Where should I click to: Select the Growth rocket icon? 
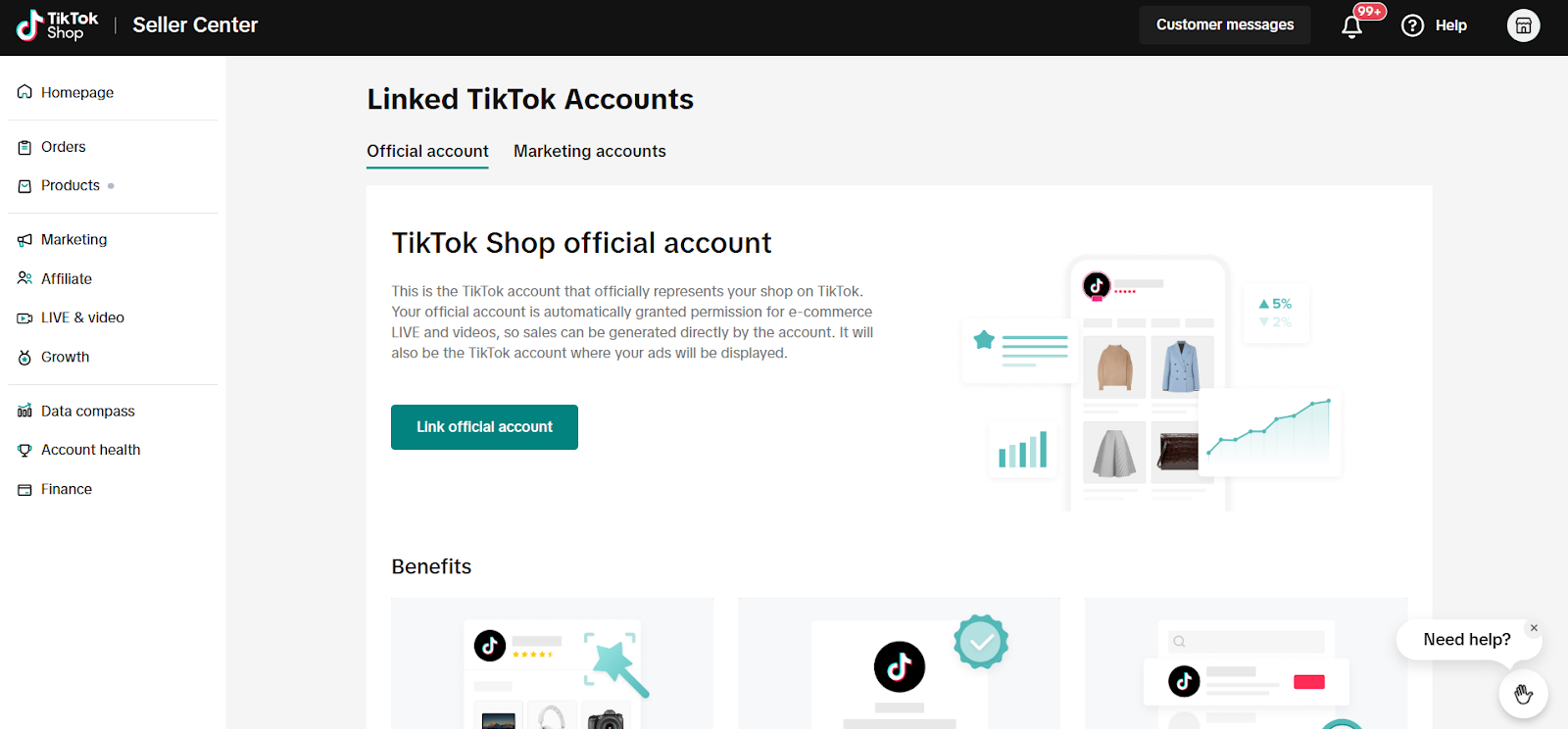24,357
